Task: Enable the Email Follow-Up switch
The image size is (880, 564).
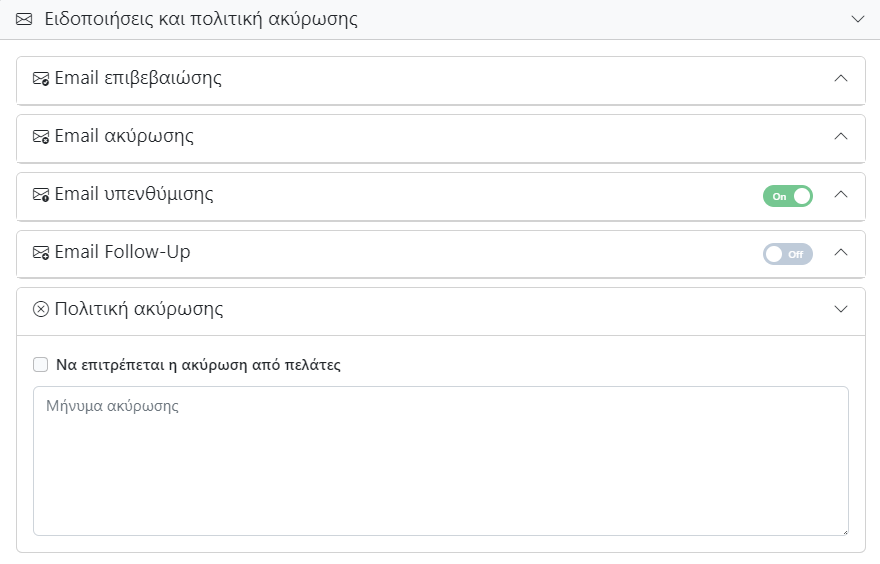Action: 788,254
